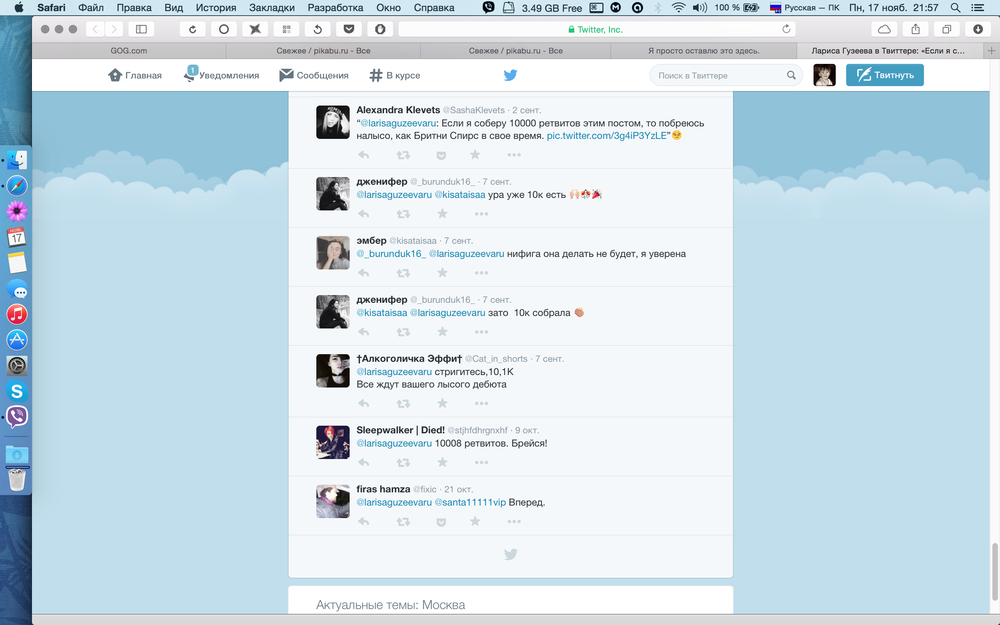
Task: Open profile avatar menu beside search box
Action: pyautogui.click(x=824, y=75)
